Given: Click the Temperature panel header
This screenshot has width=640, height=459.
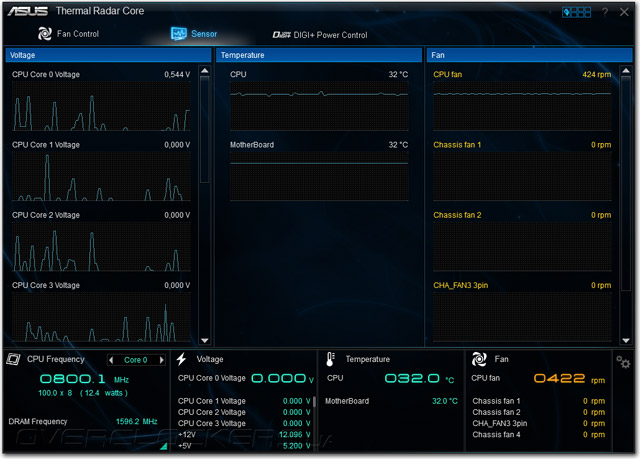Looking at the screenshot, I should [319, 55].
